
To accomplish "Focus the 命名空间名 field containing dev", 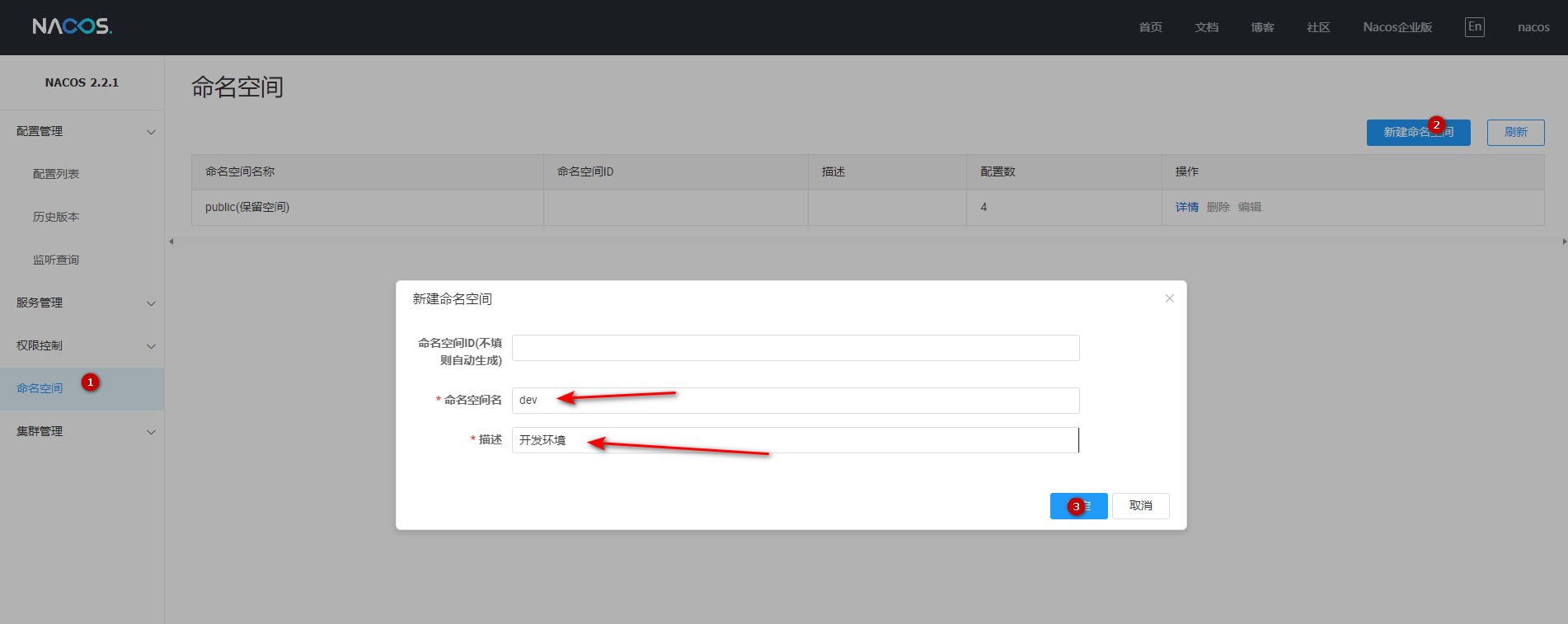I will coord(796,401).
